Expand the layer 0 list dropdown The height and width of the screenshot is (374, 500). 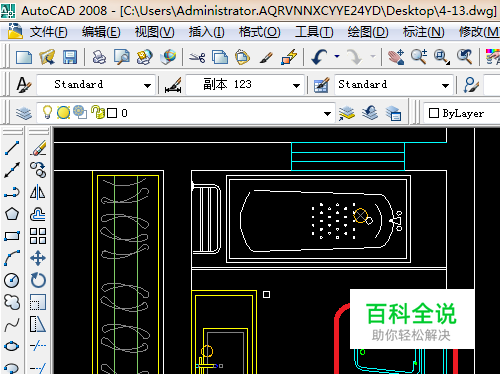tap(327, 114)
